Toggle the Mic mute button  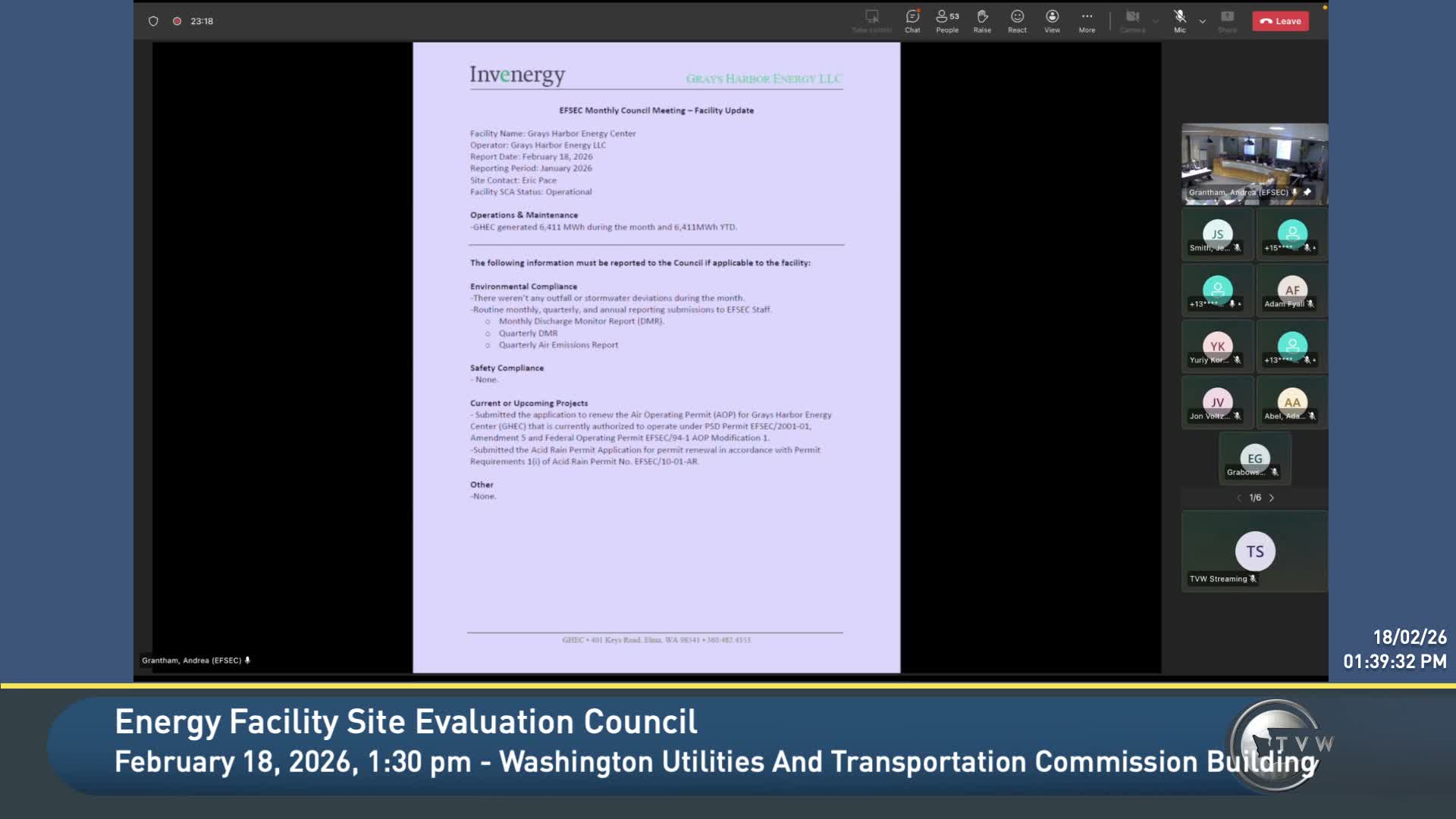tap(1180, 20)
